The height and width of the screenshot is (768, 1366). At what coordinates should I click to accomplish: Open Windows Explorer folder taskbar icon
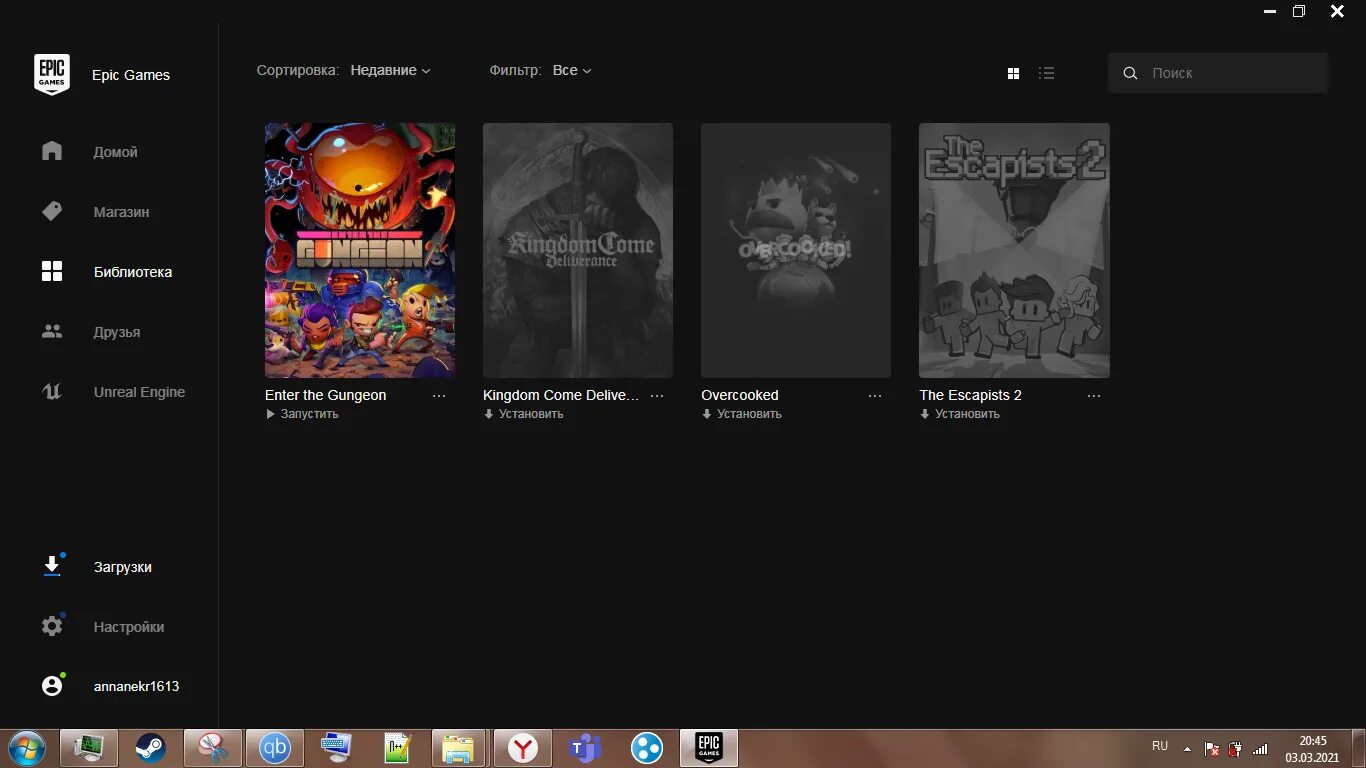[x=458, y=748]
